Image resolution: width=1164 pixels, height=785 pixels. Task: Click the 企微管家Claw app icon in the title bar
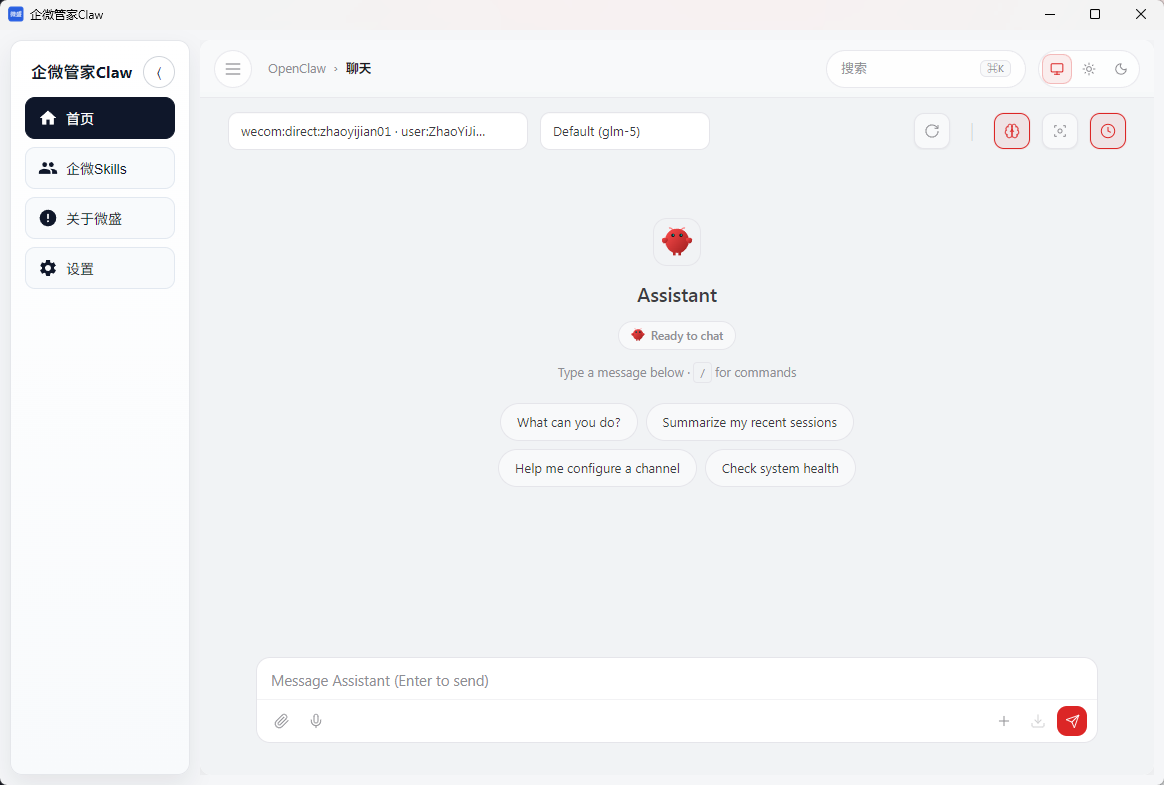[16, 14]
